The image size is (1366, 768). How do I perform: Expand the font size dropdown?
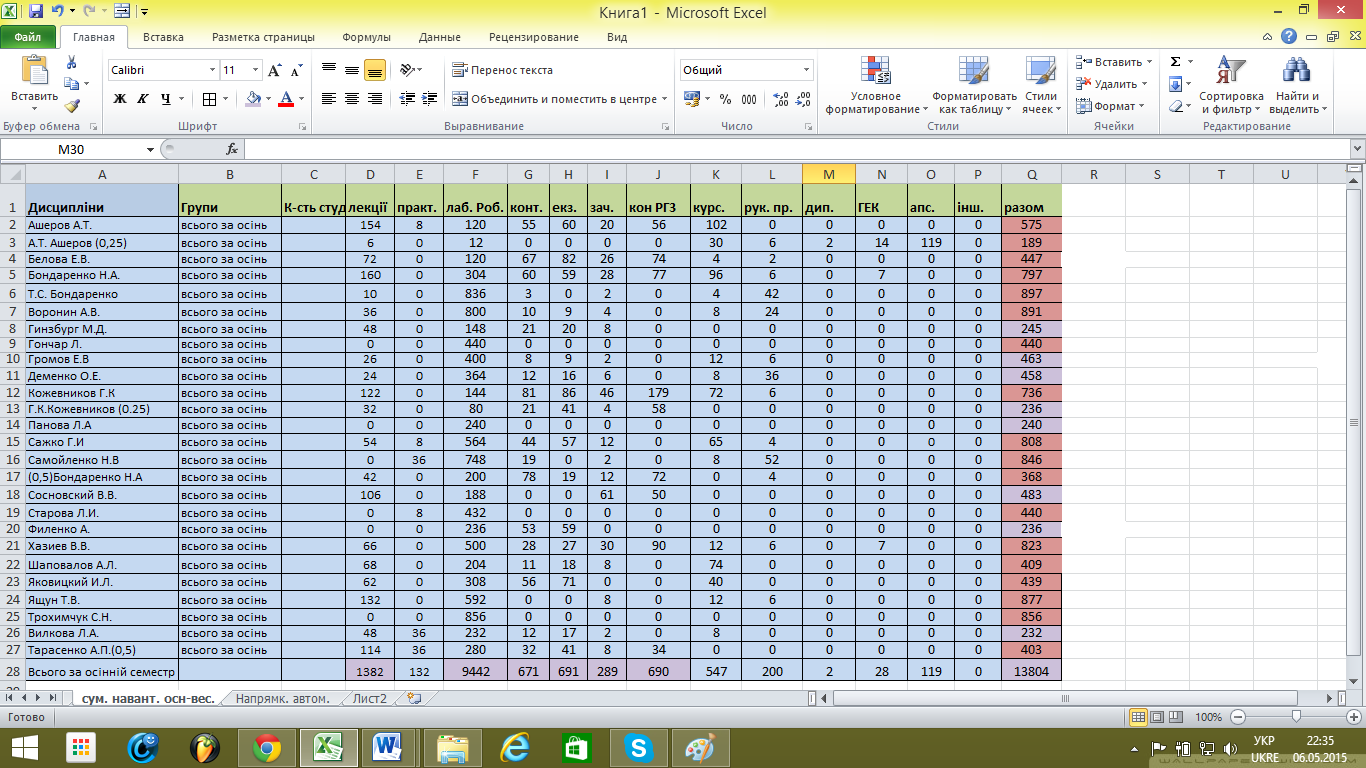tap(256, 71)
